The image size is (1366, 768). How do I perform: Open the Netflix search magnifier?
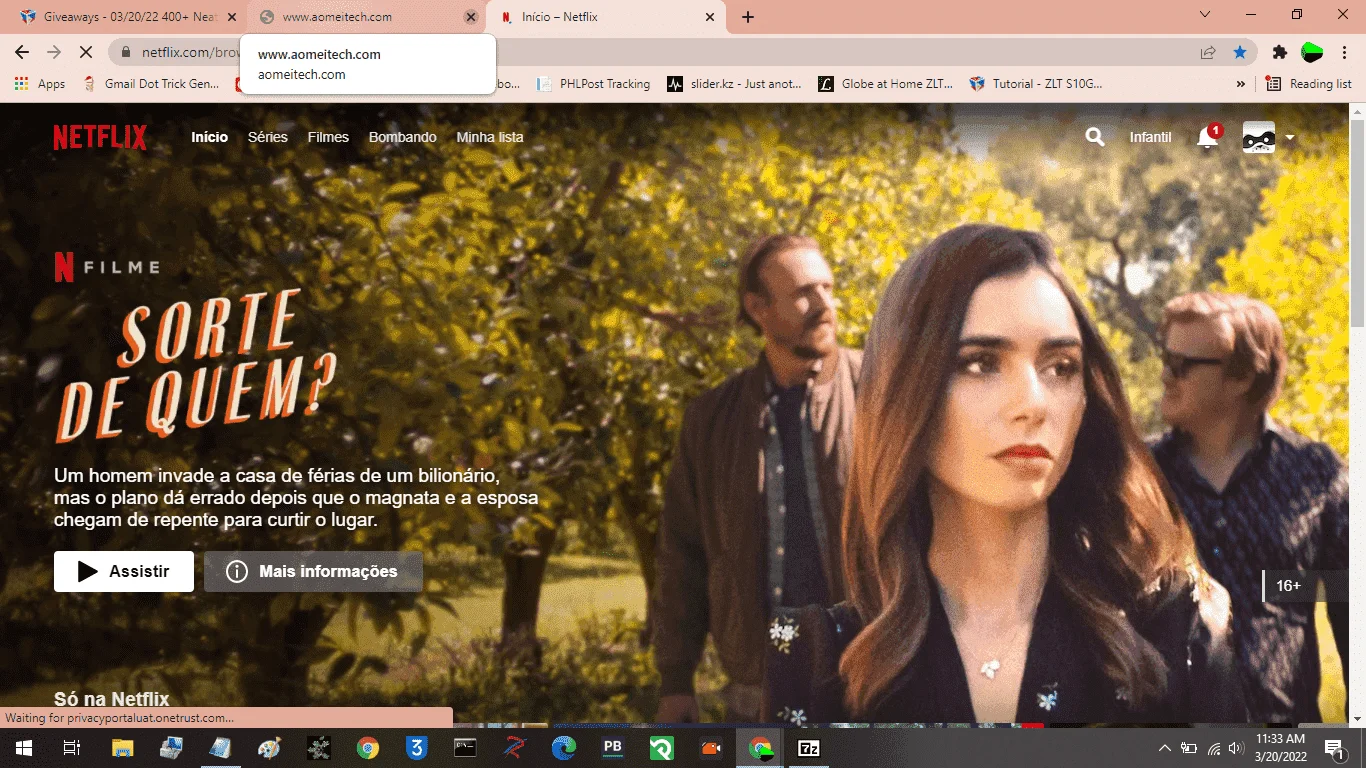coord(1095,137)
